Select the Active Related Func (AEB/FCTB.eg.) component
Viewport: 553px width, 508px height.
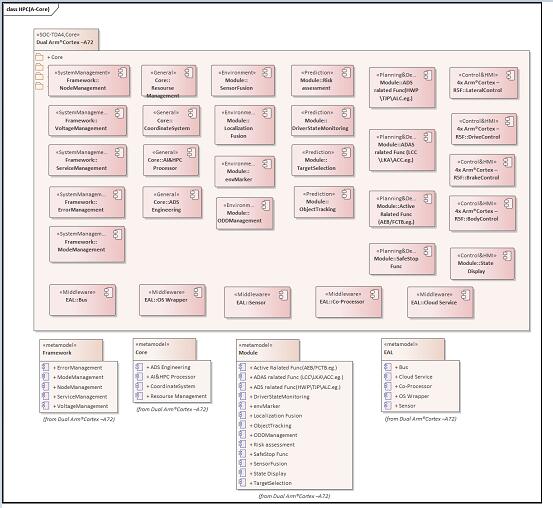[402, 209]
